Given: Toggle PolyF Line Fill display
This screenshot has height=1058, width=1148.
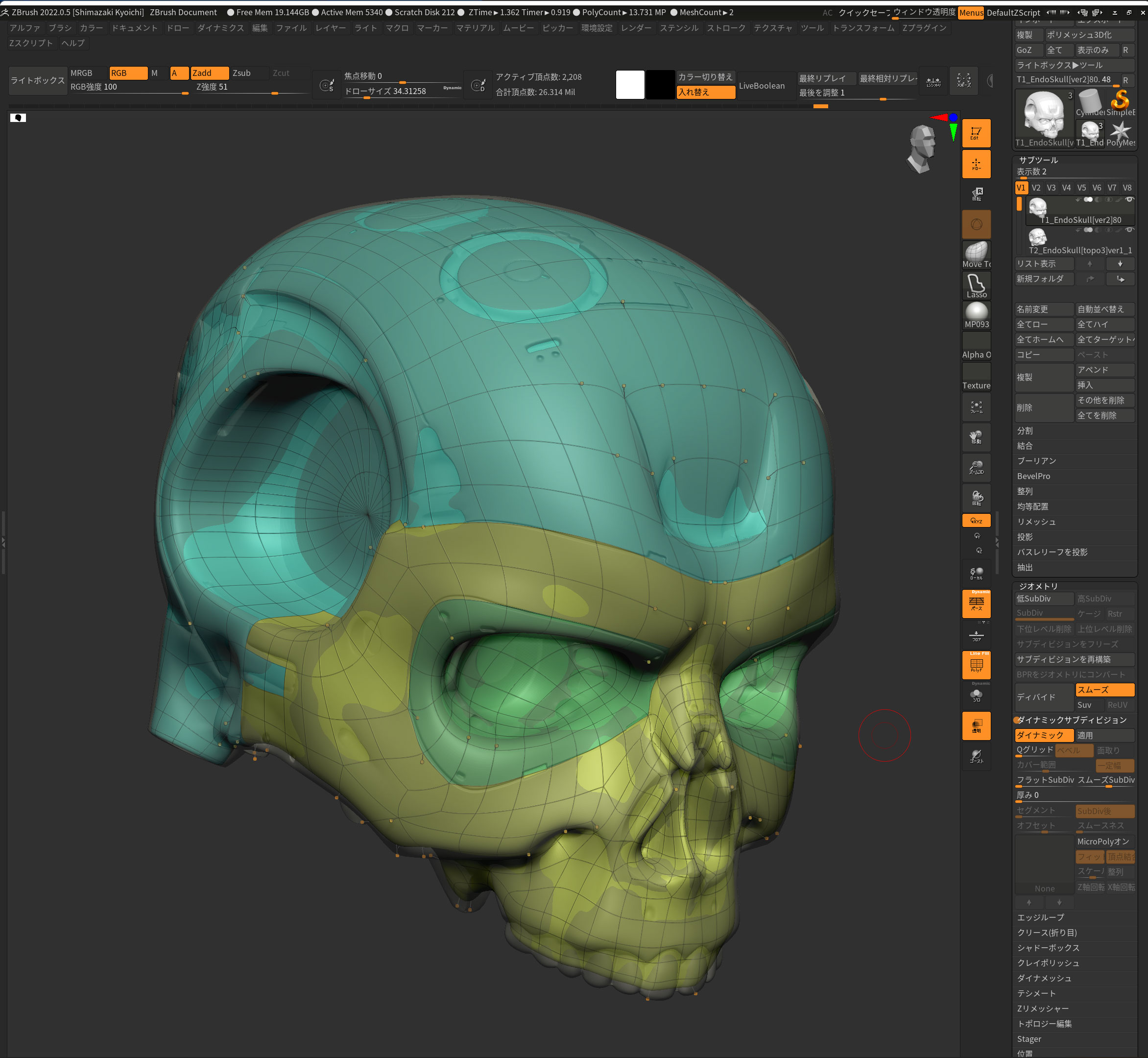Looking at the screenshot, I should click(976, 665).
